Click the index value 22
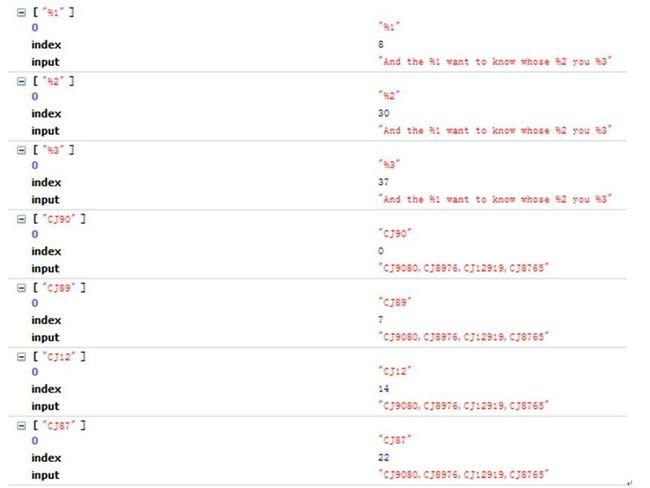 coord(383,457)
